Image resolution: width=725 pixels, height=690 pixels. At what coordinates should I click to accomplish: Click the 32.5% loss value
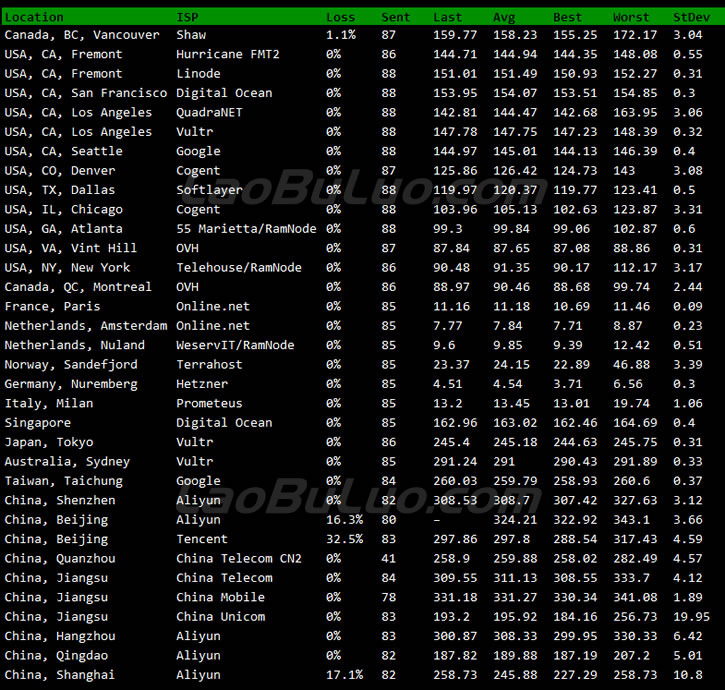point(344,540)
